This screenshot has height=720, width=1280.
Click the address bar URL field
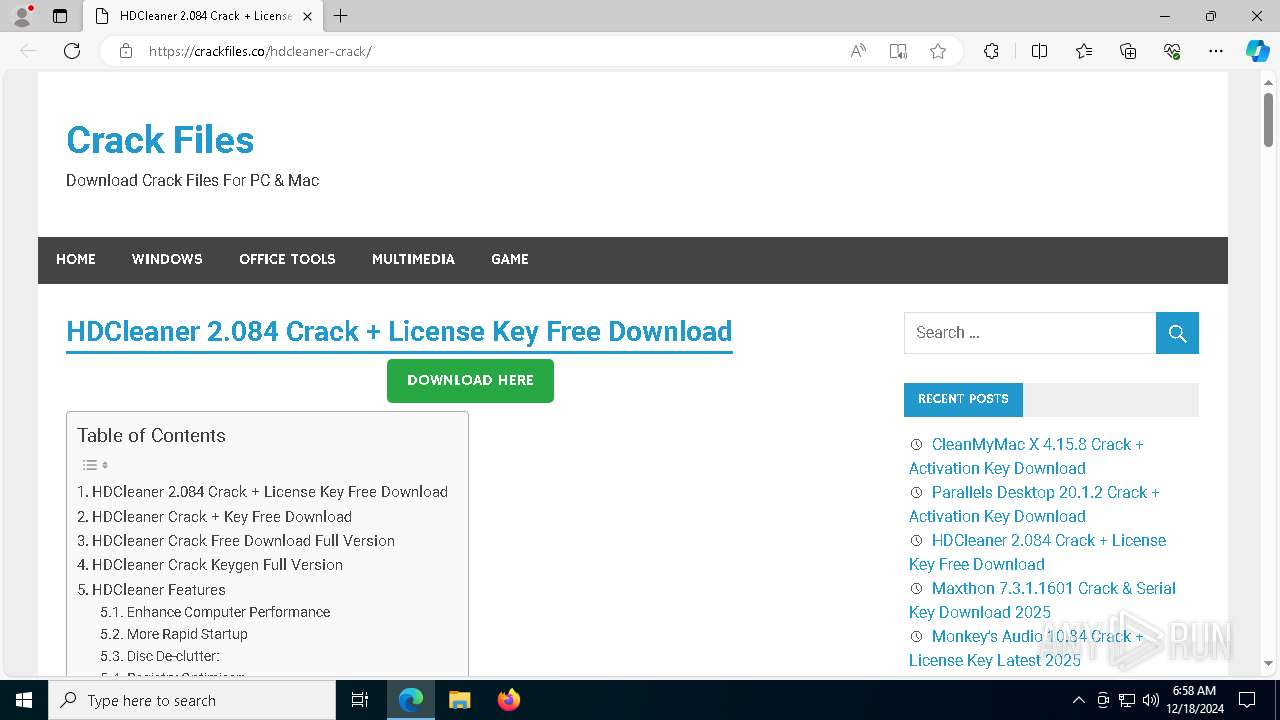(x=490, y=51)
